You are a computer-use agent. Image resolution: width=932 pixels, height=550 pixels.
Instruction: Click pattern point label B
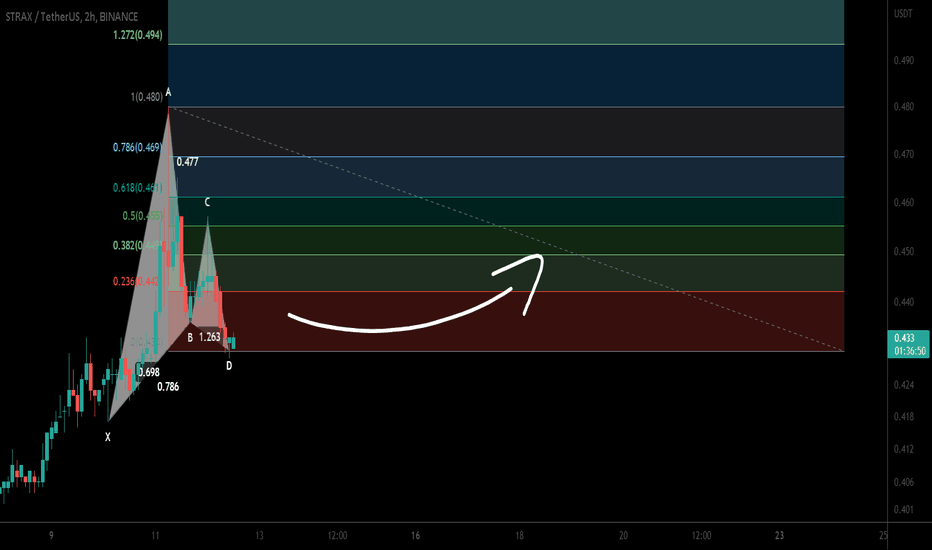click(190, 338)
